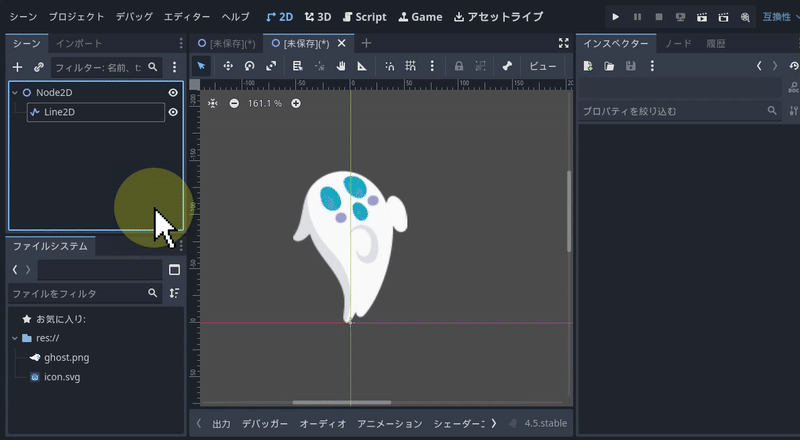Open the デバッグ menu
Image resolution: width=800 pixels, height=440 pixels.
134,17
